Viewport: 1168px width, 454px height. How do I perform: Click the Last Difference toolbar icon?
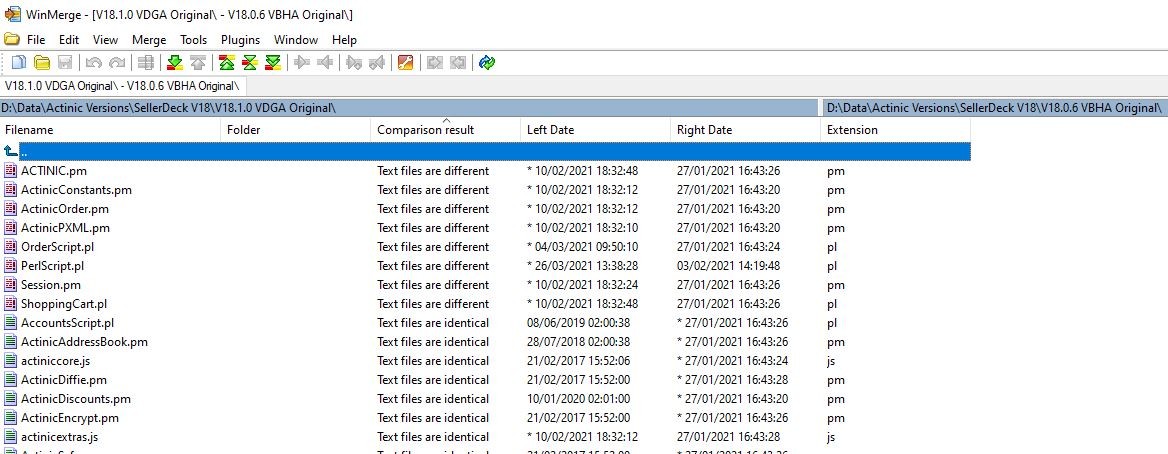pyautogui.click(x=272, y=63)
